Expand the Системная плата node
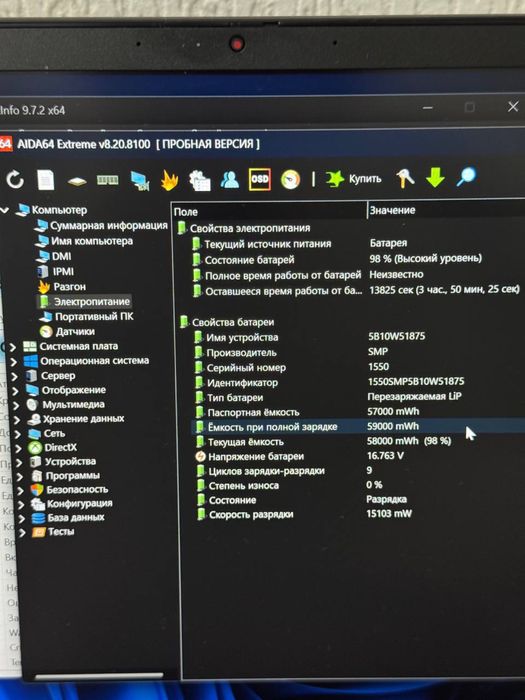The width and height of the screenshot is (525, 700). (13, 347)
